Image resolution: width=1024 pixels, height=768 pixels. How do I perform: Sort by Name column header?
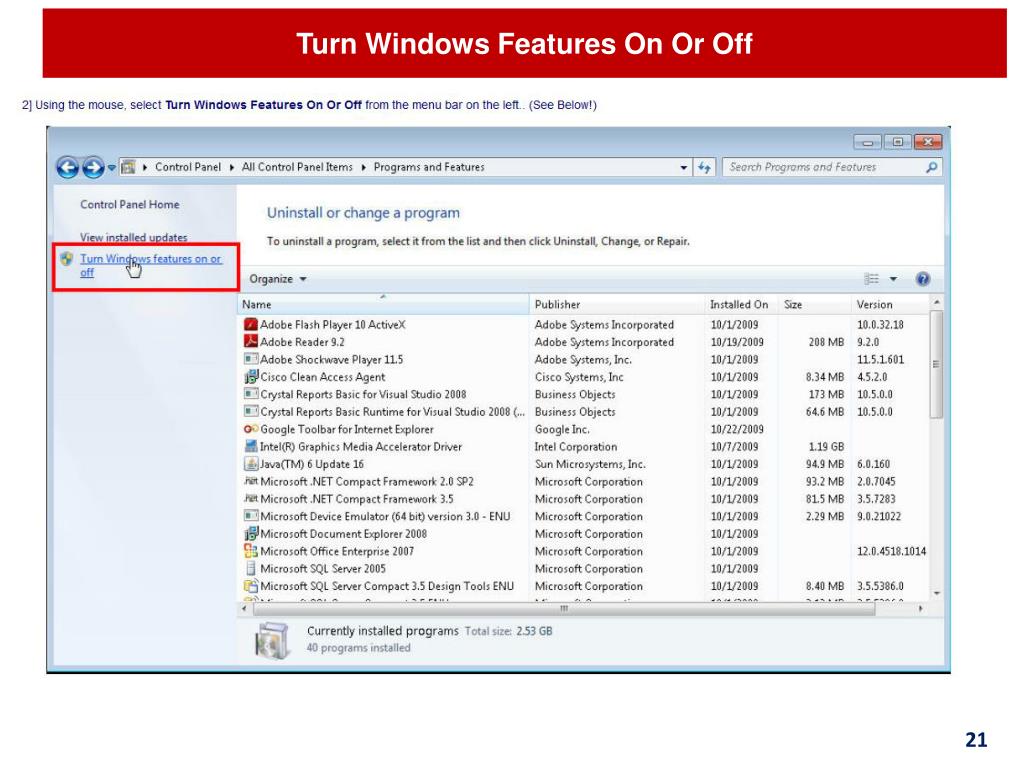pos(383,304)
